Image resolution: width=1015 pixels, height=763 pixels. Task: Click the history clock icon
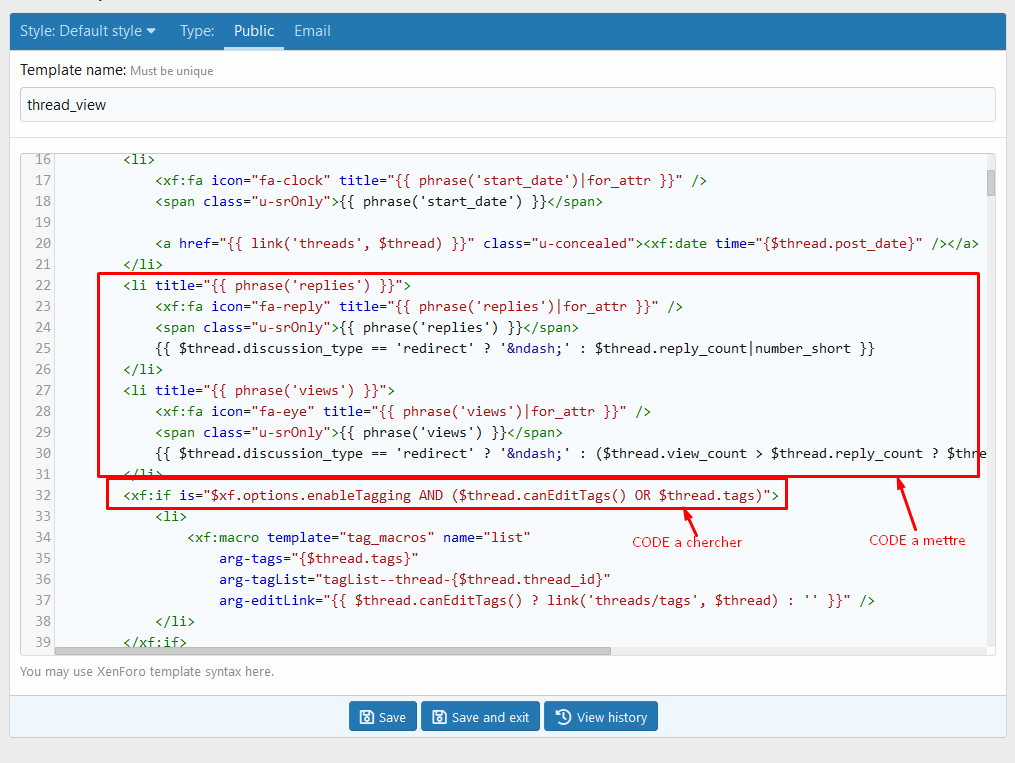[563, 717]
